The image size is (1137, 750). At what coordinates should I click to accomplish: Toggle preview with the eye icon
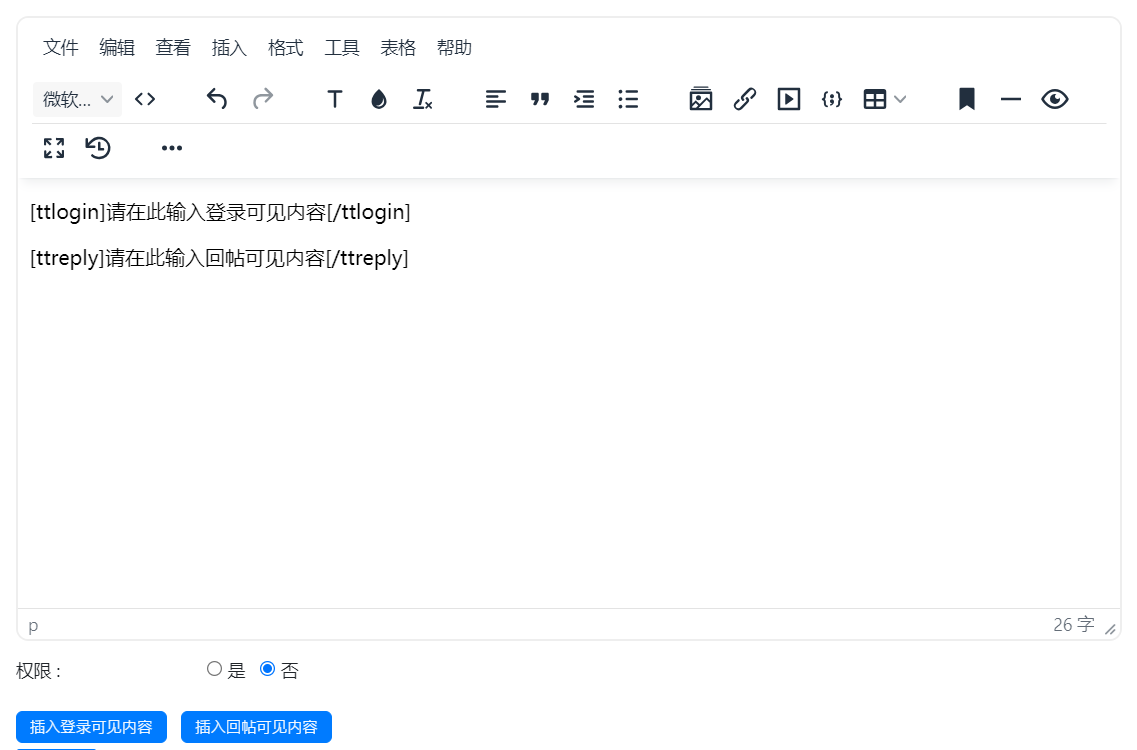point(1055,99)
